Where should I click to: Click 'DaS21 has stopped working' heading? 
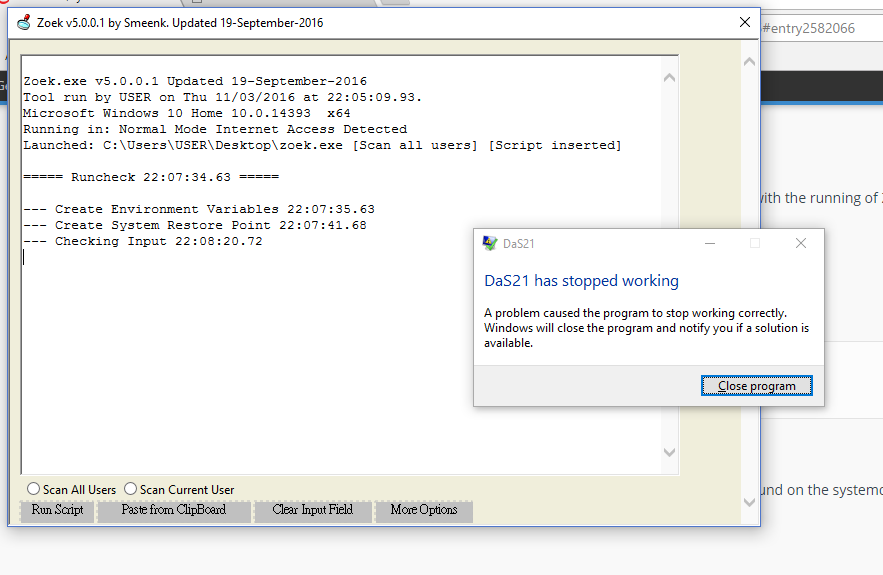[581, 280]
